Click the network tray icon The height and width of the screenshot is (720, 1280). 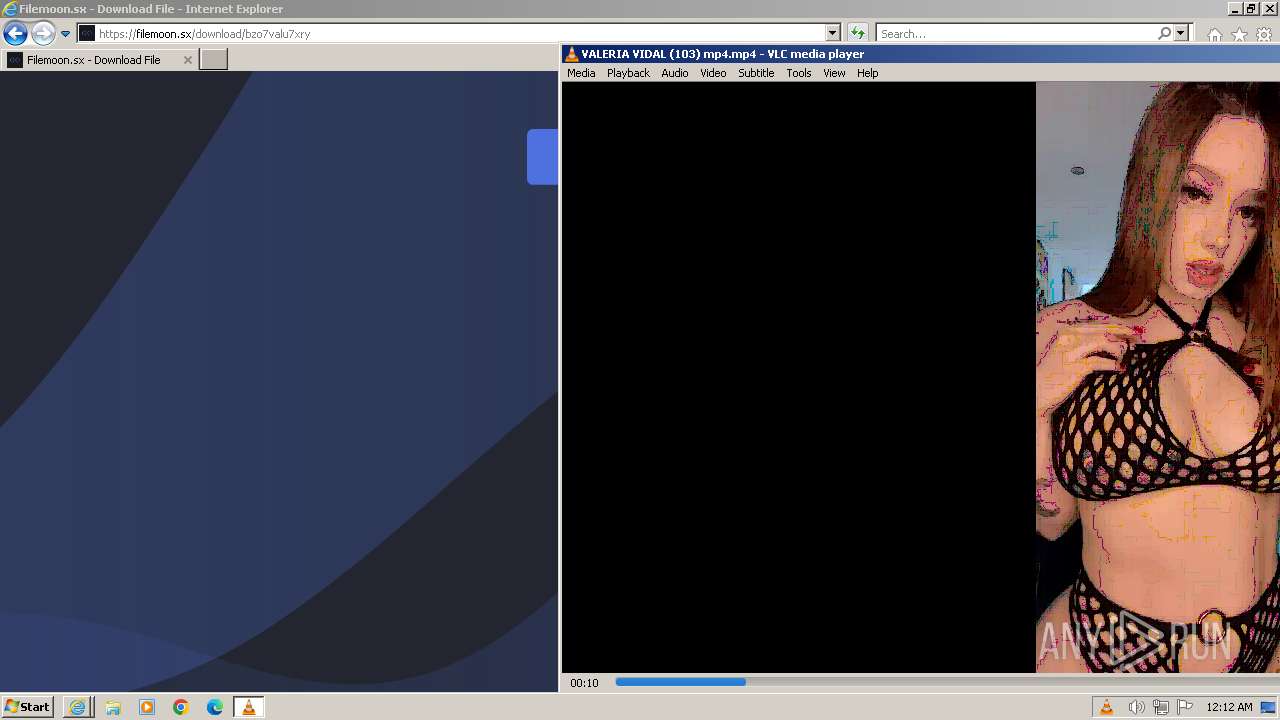click(1161, 707)
